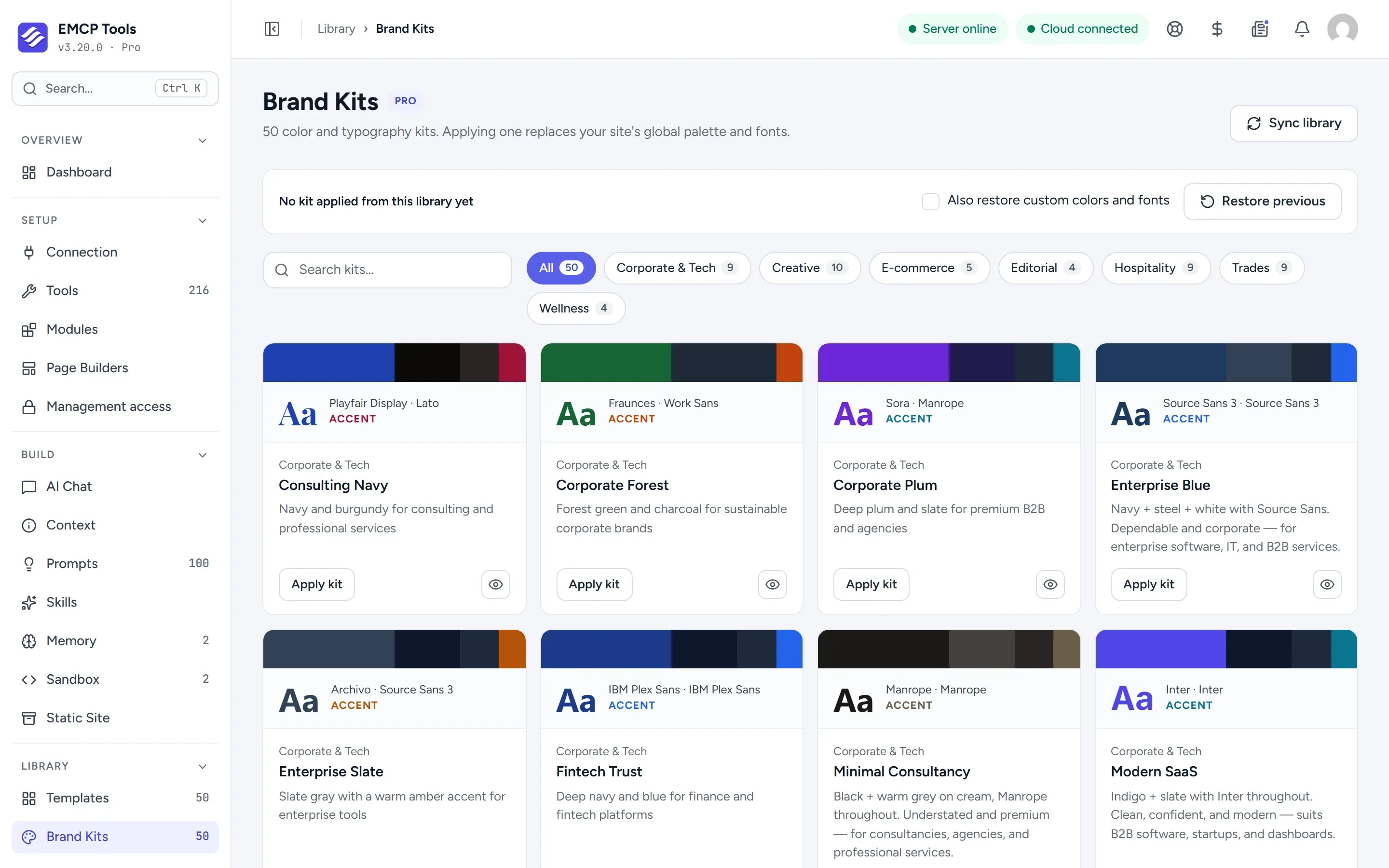Filter by Creative category
Image resolution: width=1389 pixels, height=868 pixels.
(809, 268)
